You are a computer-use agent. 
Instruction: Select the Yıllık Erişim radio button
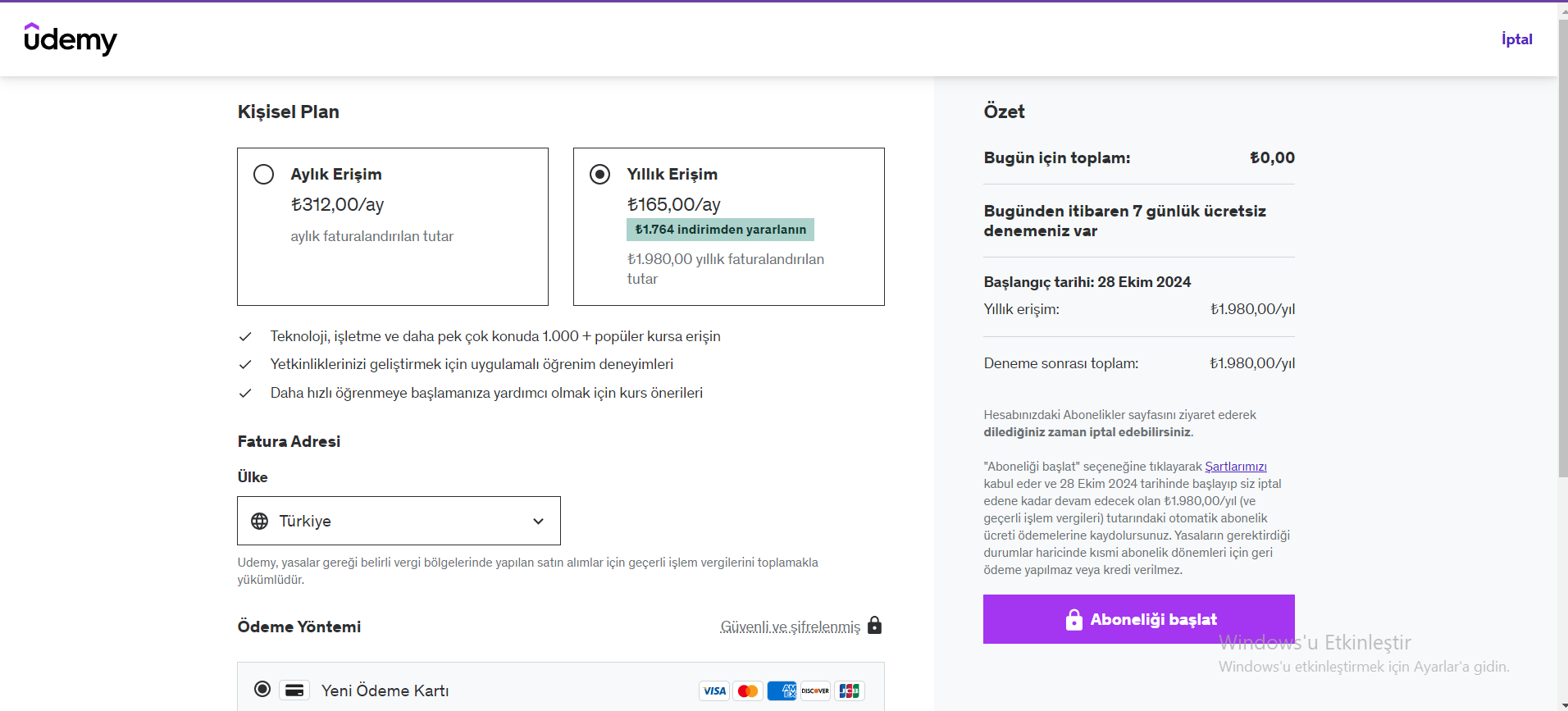(x=600, y=174)
